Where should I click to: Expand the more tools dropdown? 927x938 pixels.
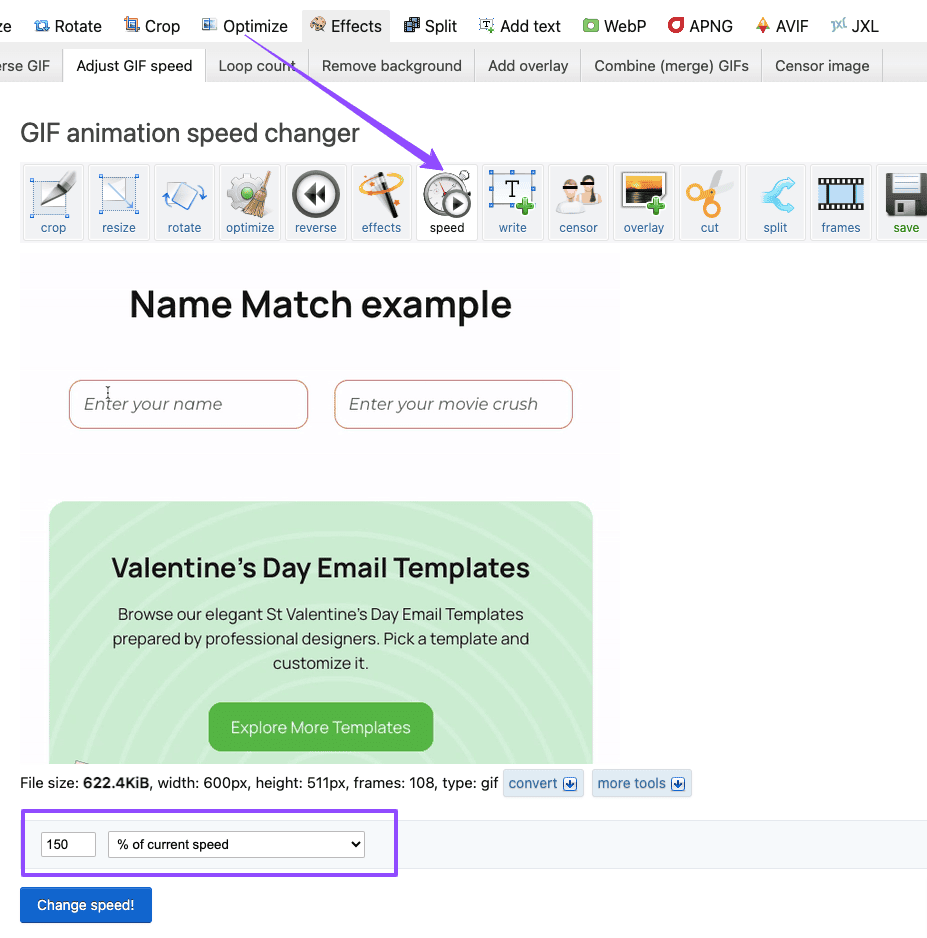click(x=641, y=783)
